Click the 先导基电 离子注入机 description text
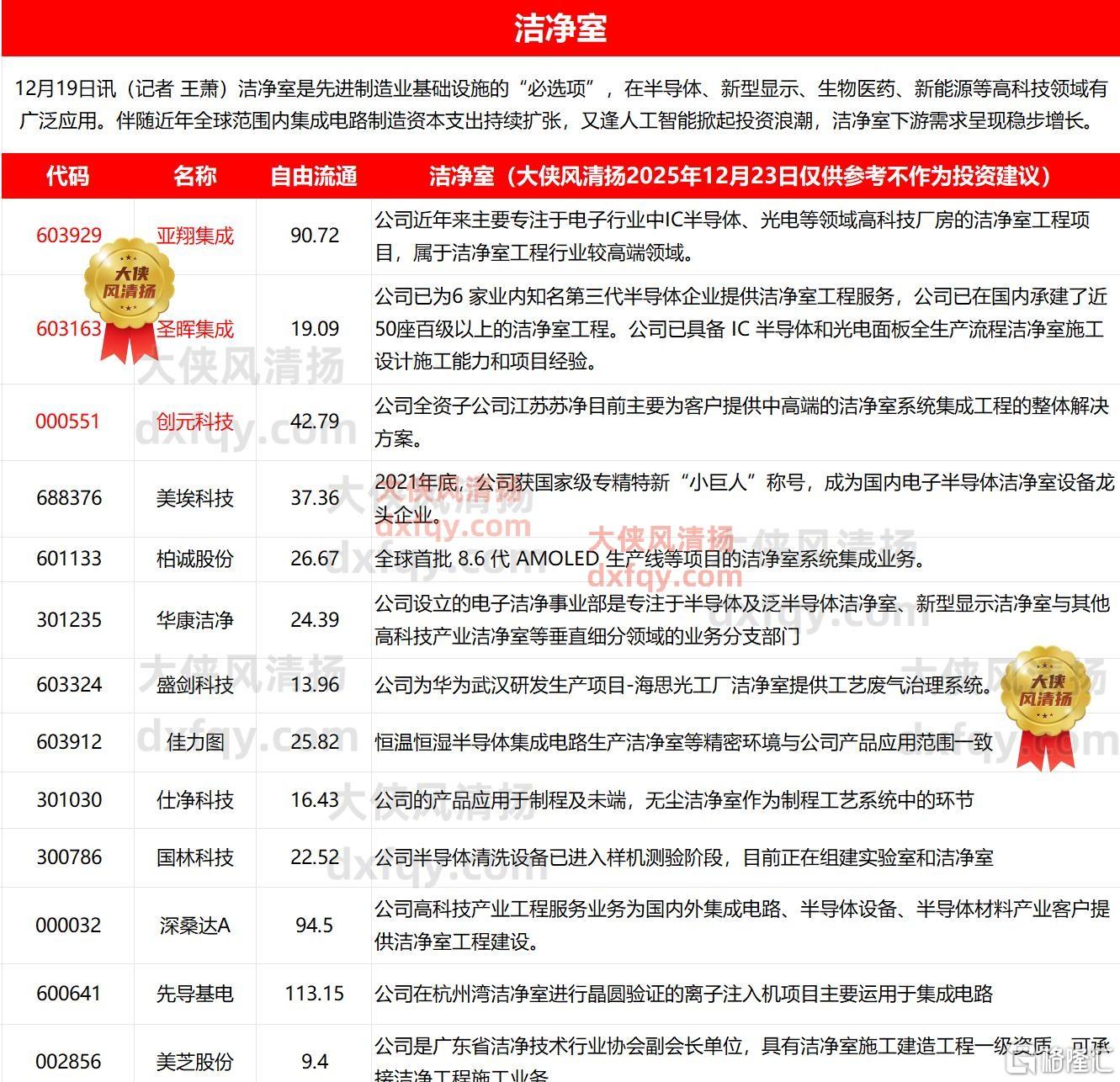This screenshot has width=1120, height=1082. (x=684, y=994)
